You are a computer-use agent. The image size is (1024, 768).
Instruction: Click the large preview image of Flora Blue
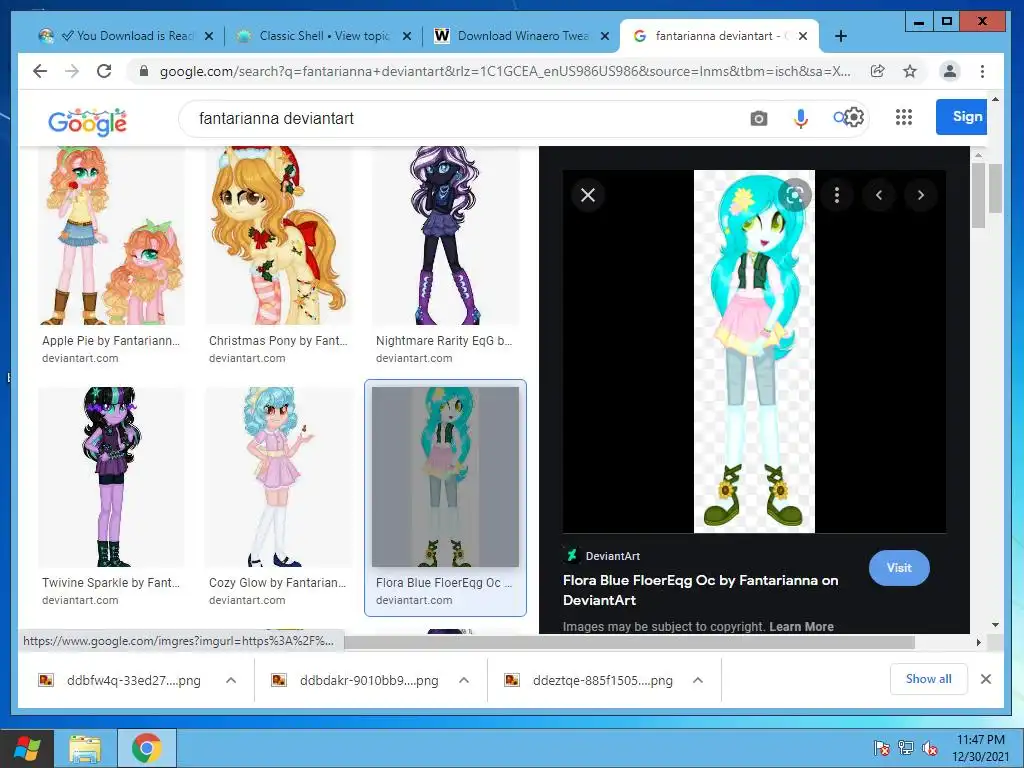pos(754,351)
